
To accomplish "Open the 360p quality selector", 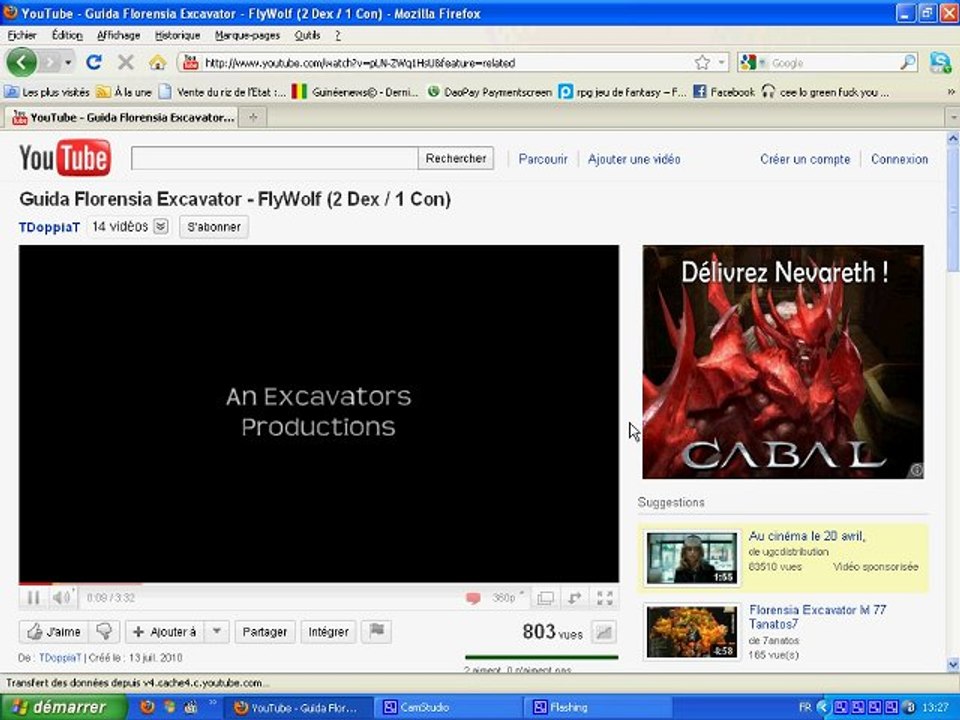I will coord(508,598).
